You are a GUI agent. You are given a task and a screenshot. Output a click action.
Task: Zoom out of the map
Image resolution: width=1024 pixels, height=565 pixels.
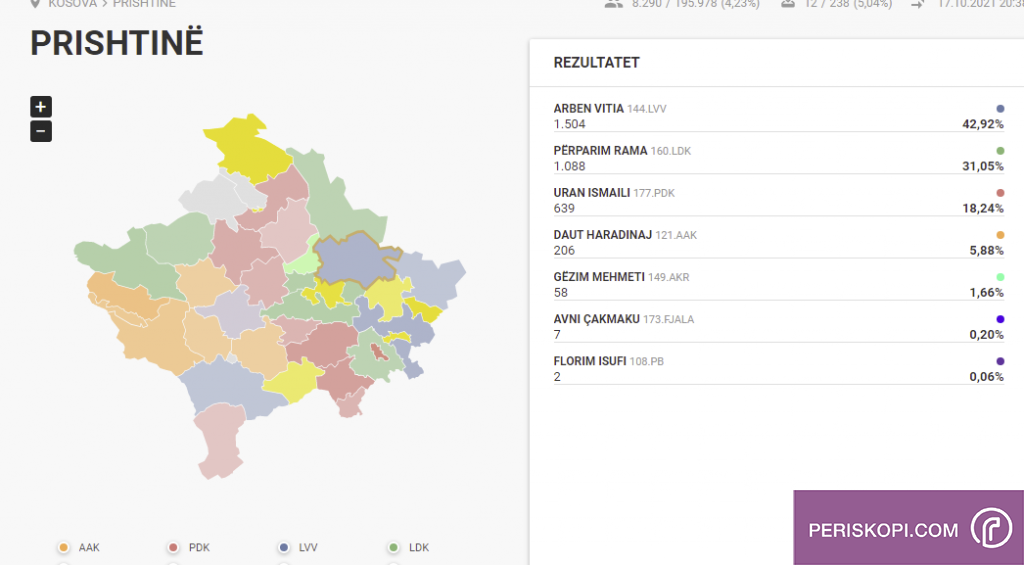coord(41,131)
